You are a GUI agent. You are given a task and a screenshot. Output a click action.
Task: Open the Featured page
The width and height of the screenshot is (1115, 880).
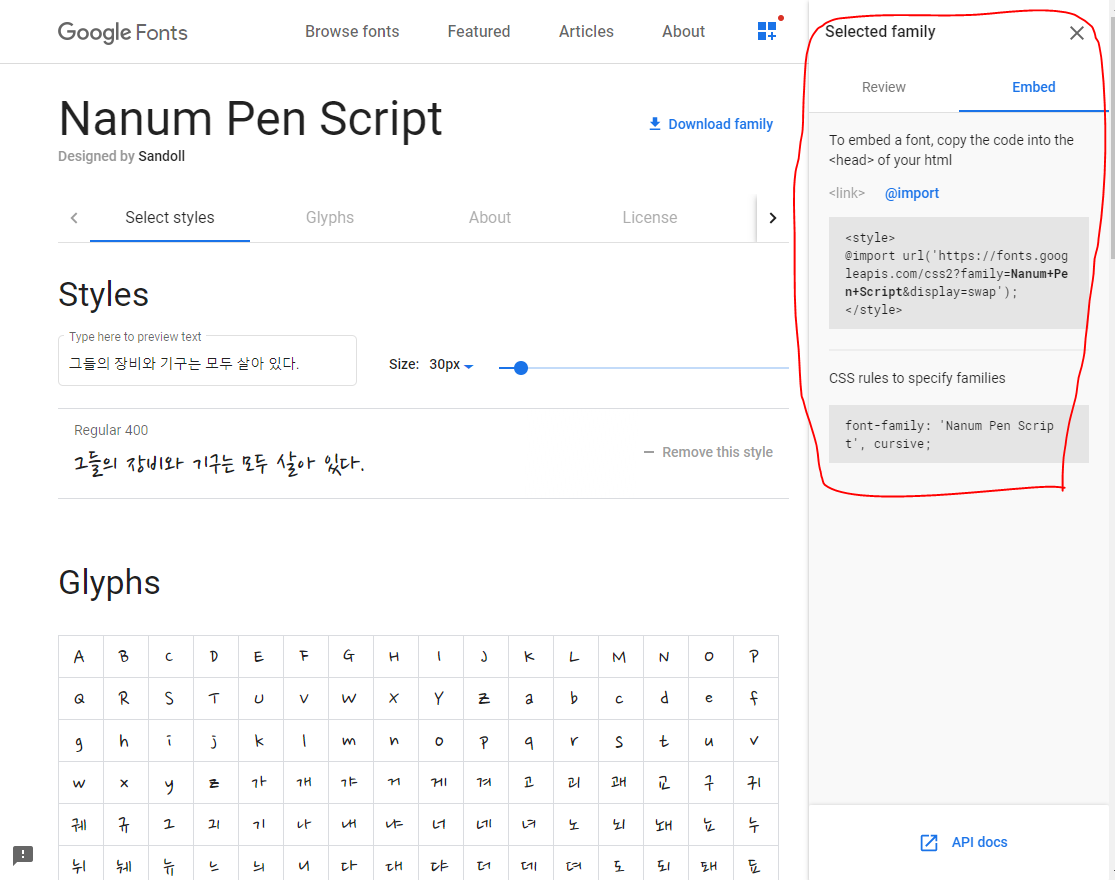pos(479,31)
